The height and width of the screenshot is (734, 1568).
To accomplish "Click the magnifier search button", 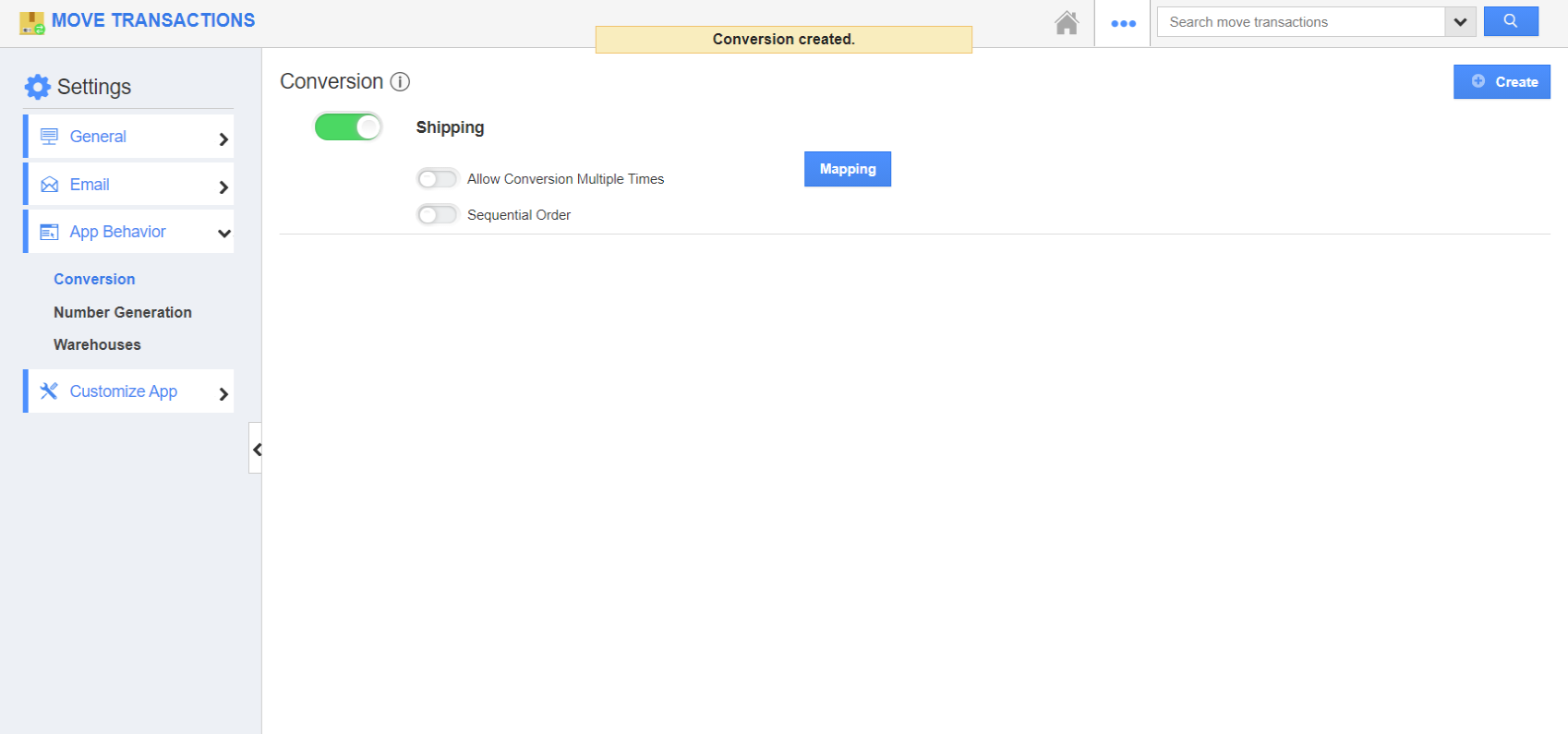I will pos(1511,21).
